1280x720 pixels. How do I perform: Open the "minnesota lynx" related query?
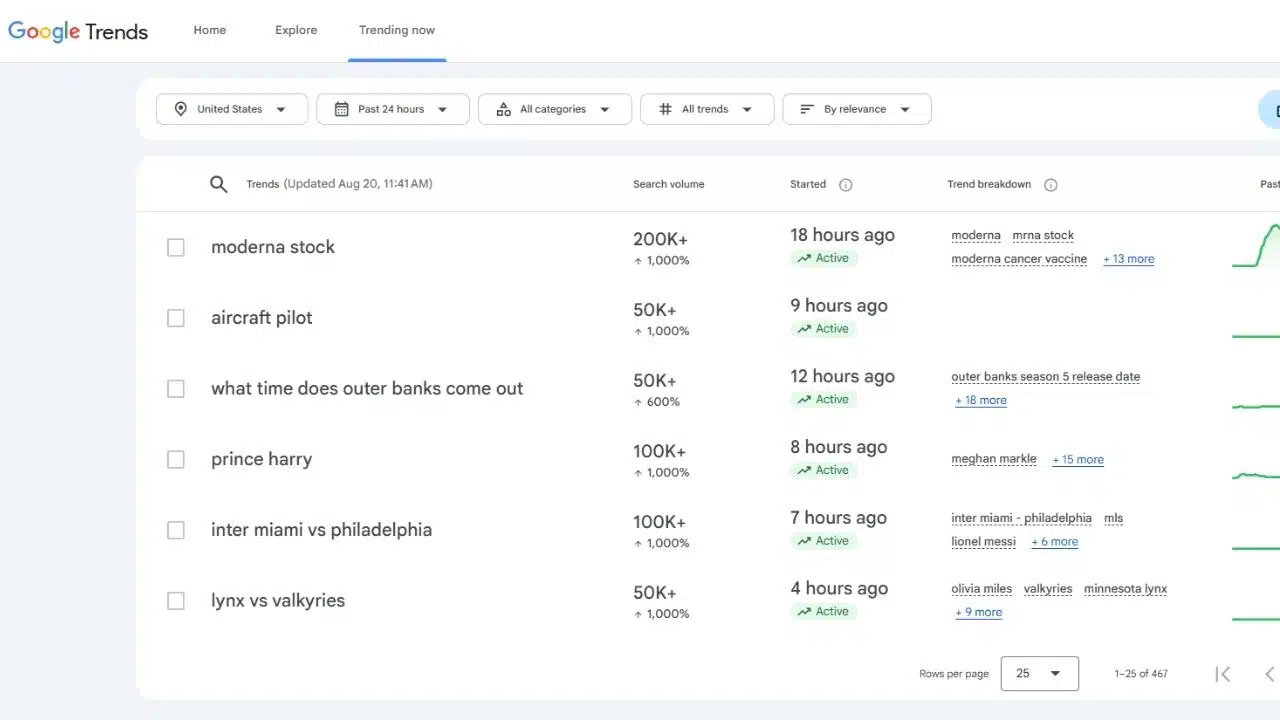(x=1126, y=589)
